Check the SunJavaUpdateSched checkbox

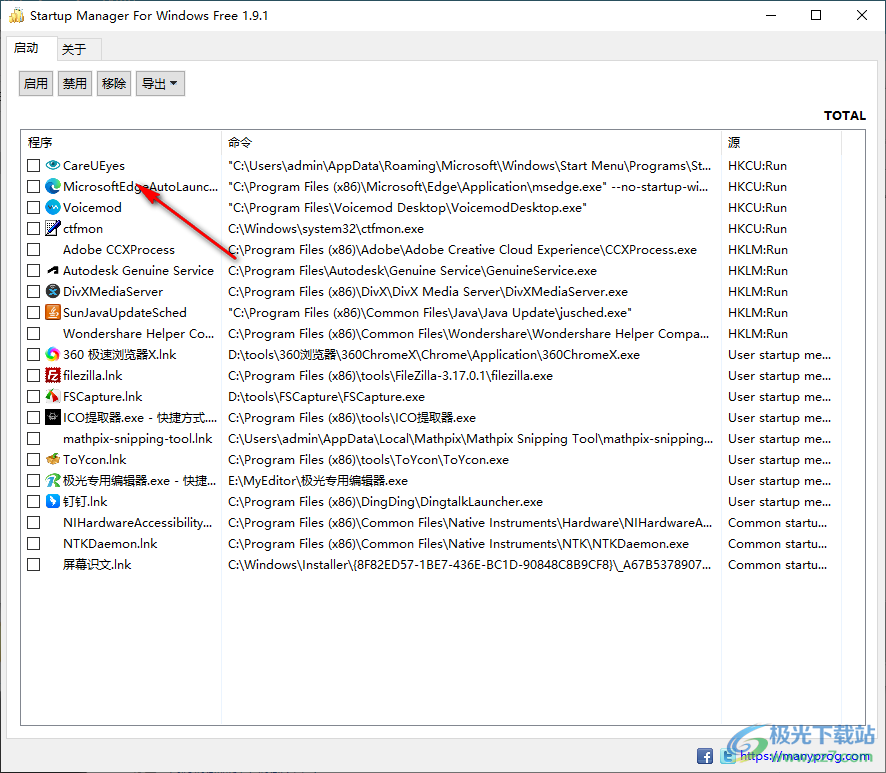coord(33,312)
